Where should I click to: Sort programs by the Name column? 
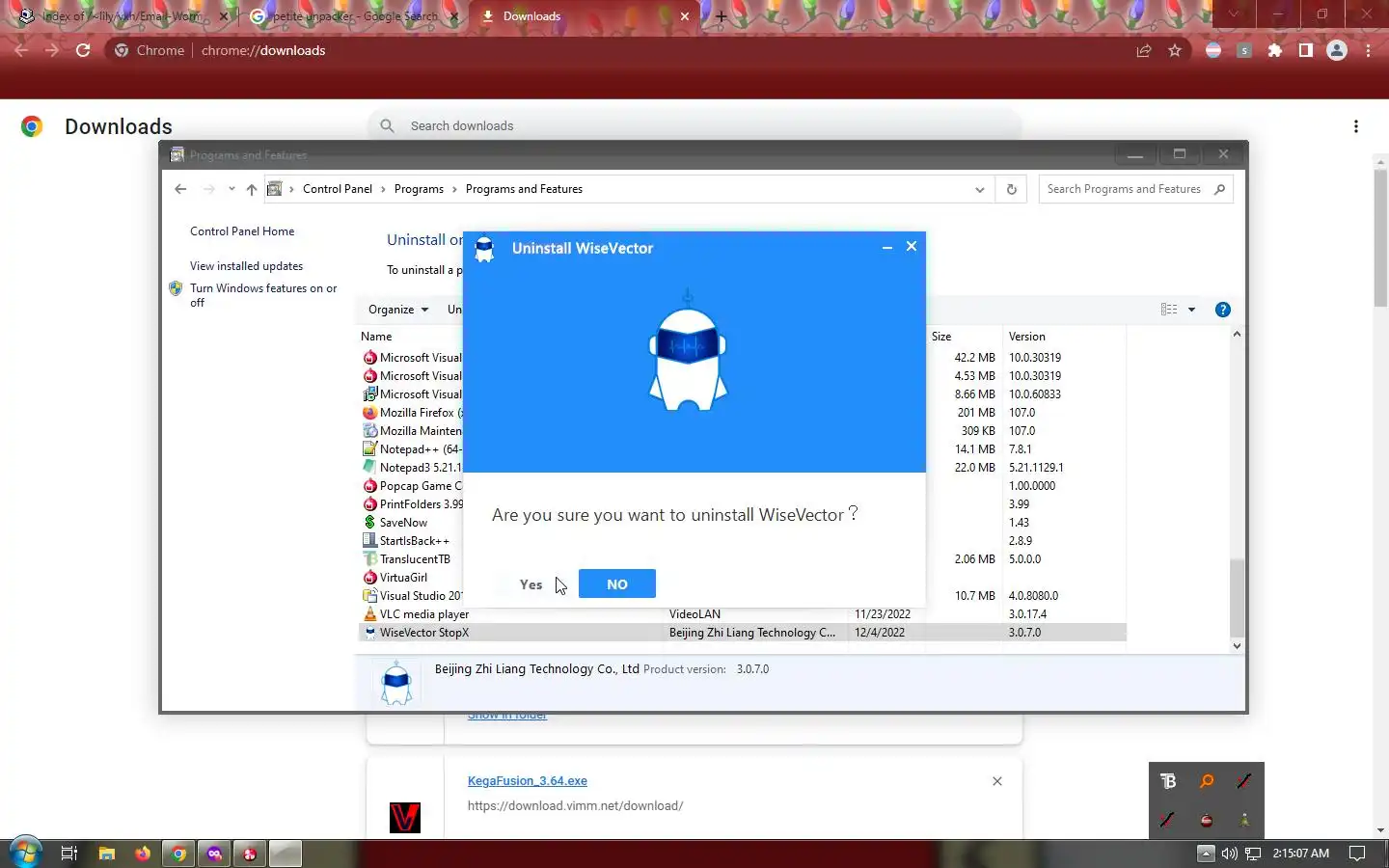point(376,337)
